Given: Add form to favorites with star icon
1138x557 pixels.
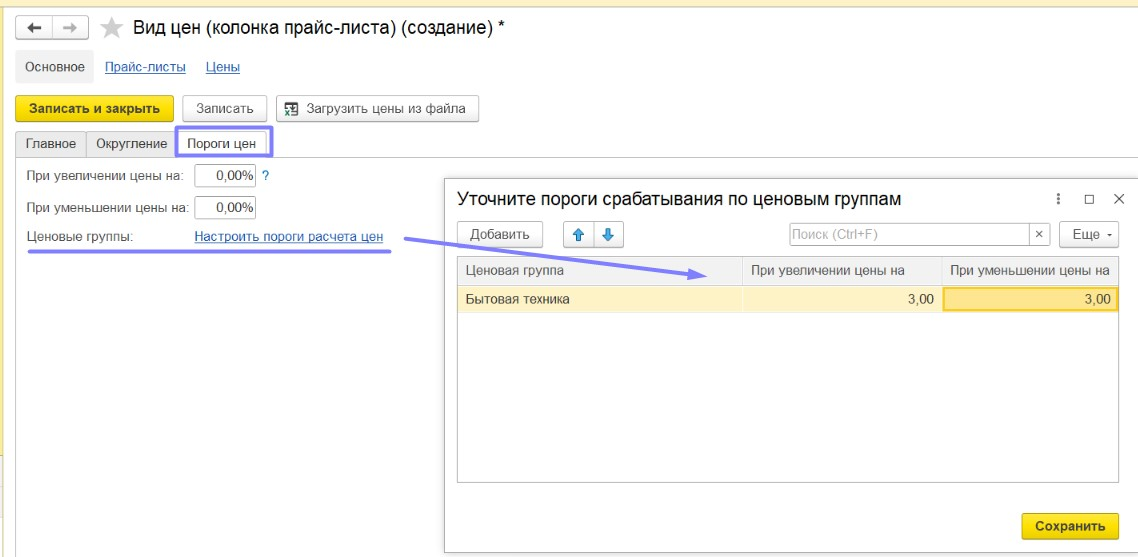Looking at the screenshot, I should click(111, 28).
